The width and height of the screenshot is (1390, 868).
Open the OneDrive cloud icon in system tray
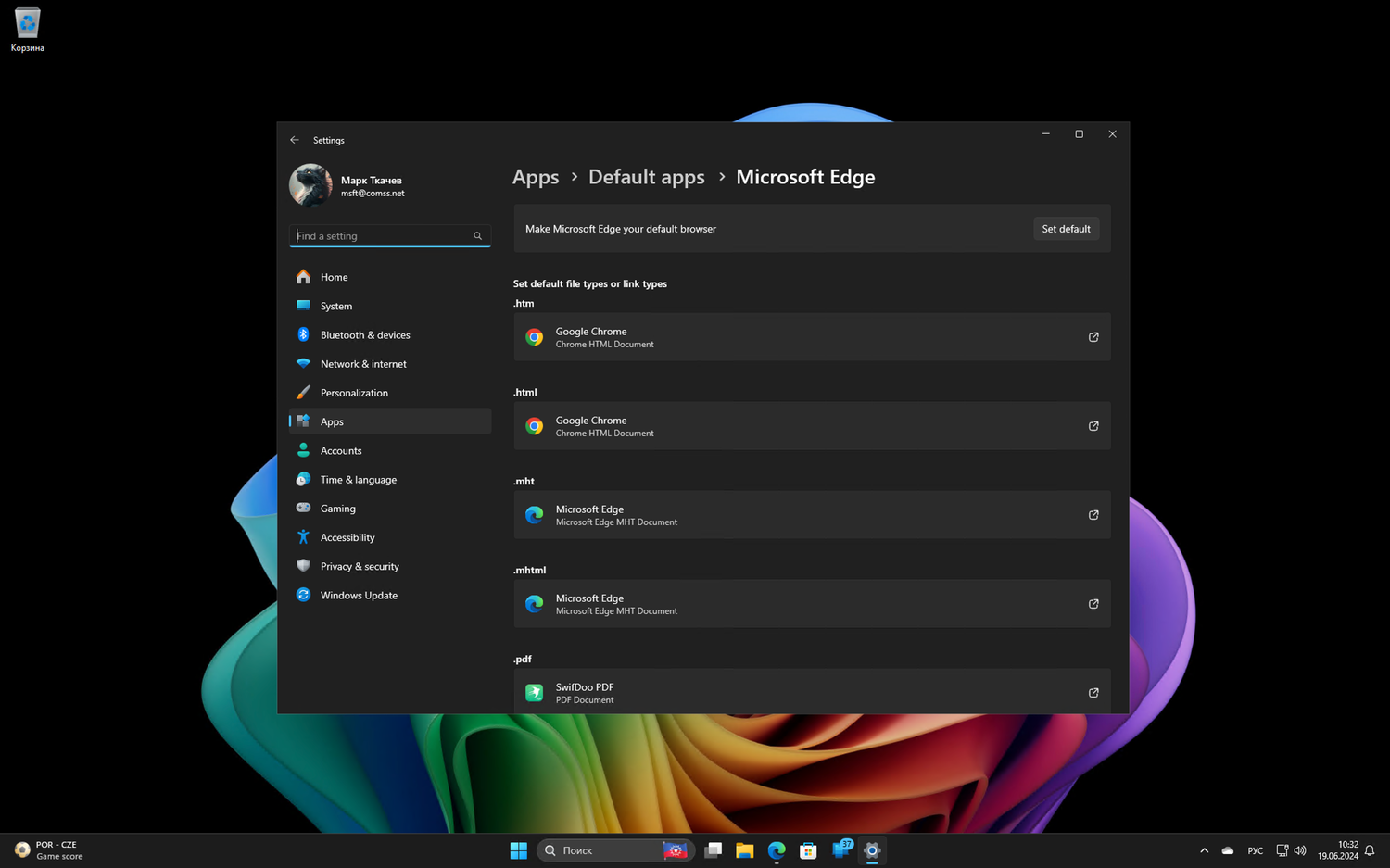point(1228,850)
